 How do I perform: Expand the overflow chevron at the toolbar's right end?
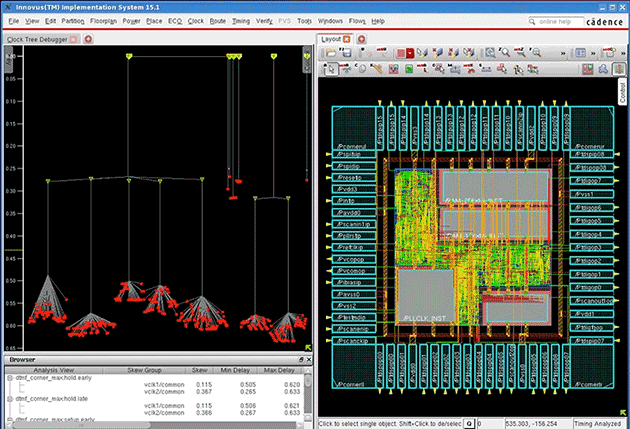click(624, 53)
